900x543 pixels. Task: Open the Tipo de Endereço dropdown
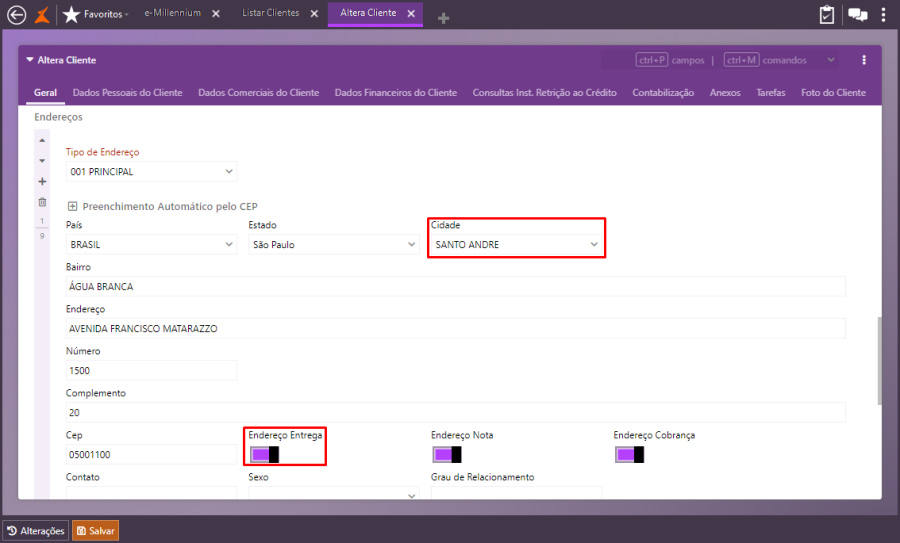pos(152,172)
